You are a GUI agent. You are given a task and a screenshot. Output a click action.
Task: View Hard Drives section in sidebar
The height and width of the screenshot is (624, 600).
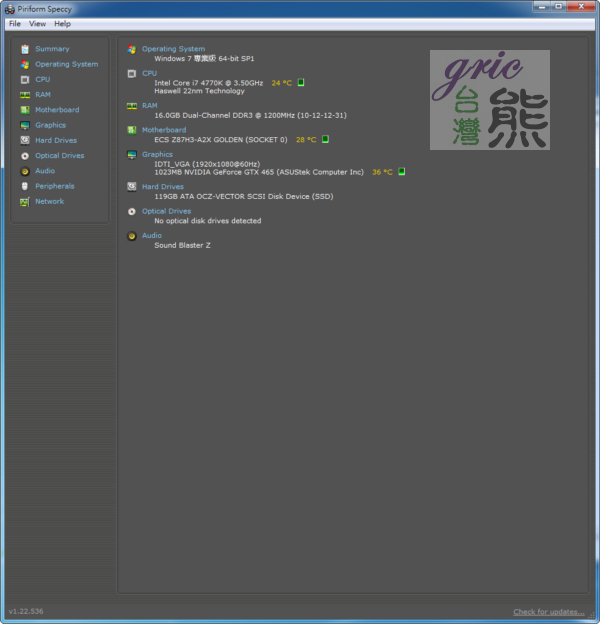[x=56, y=140]
